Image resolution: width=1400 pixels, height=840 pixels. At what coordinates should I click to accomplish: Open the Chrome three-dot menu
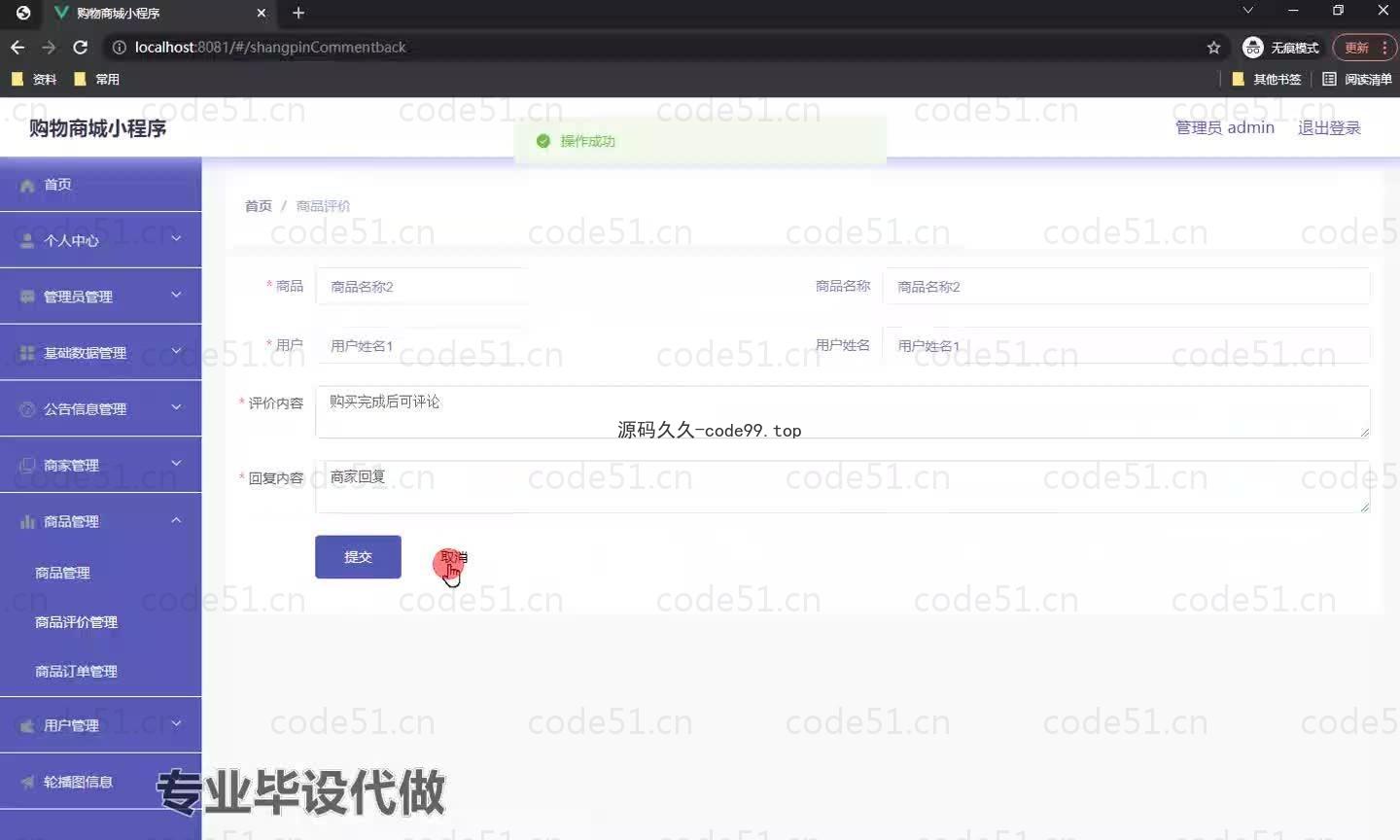tap(1384, 47)
